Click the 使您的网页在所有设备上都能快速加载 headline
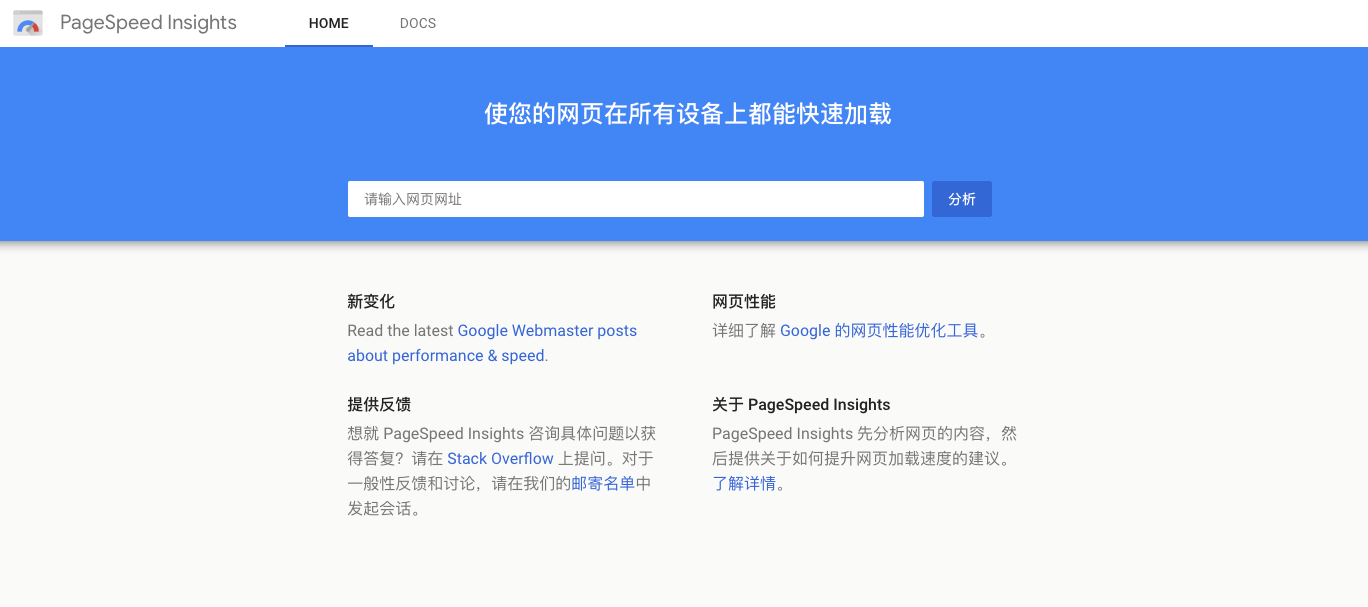The width and height of the screenshot is (1368, 607). pyautogui.click(x=688, y=114)
